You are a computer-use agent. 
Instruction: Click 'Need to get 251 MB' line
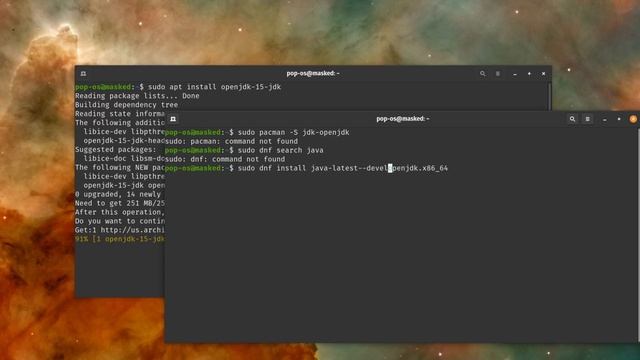pyautogui.click(x=120, y=203)
